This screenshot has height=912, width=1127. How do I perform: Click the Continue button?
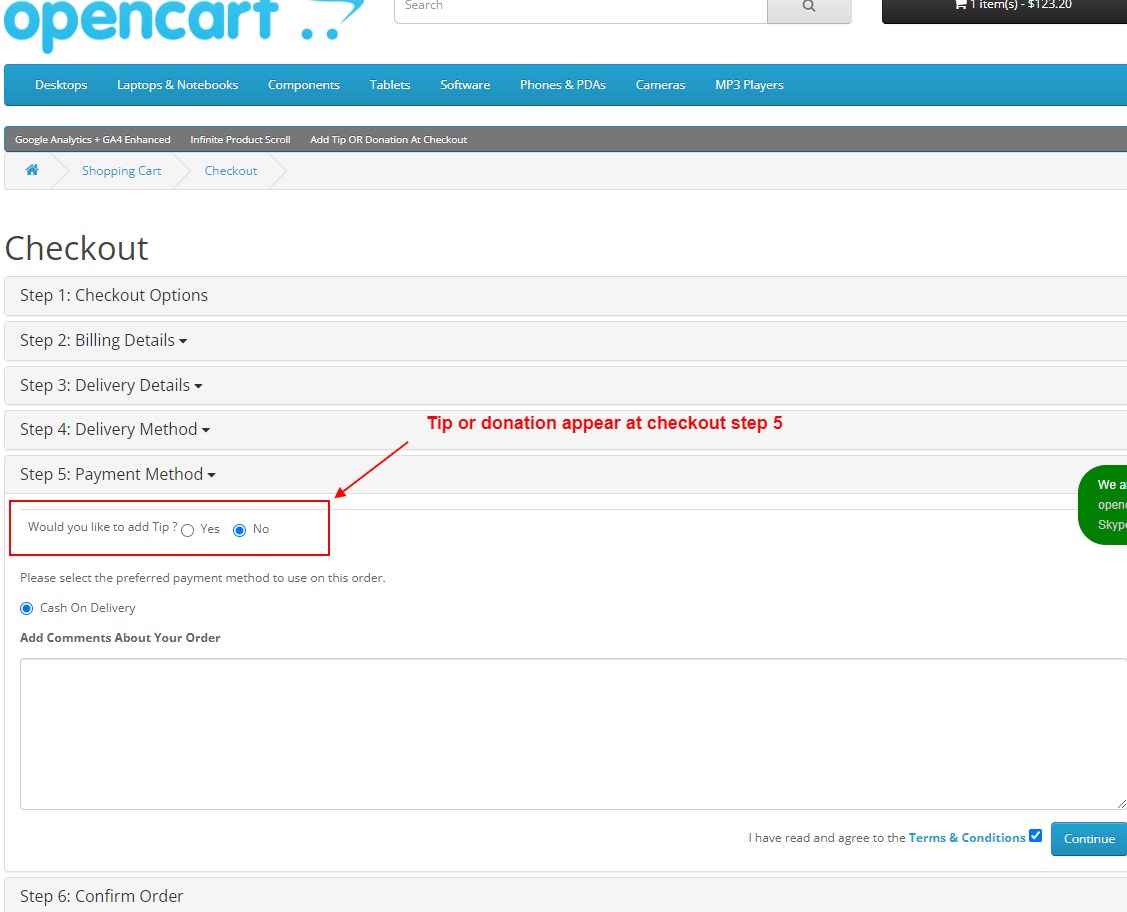1088,838
